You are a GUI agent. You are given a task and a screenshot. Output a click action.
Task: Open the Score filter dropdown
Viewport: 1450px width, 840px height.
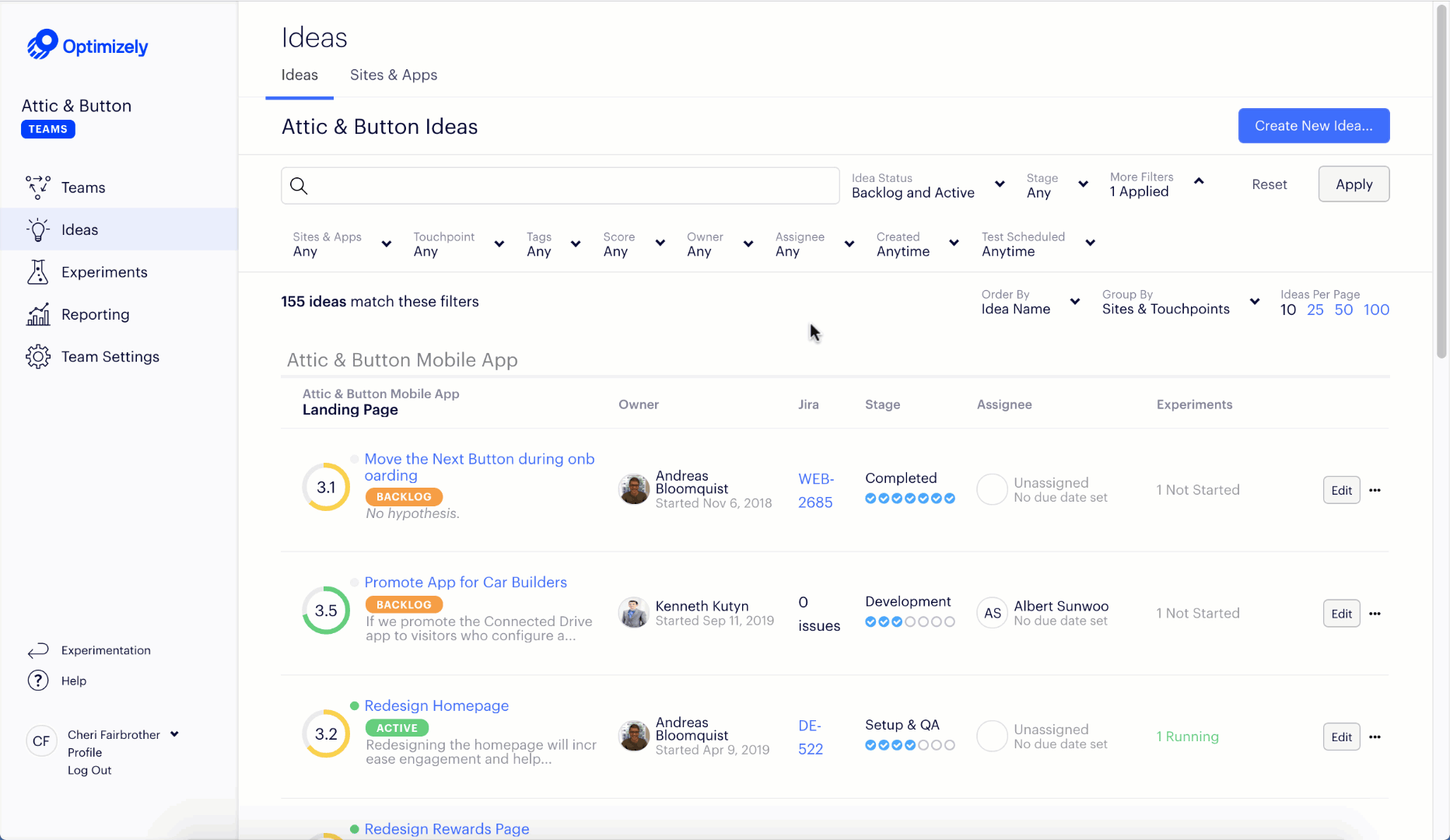tap(634, 244)
